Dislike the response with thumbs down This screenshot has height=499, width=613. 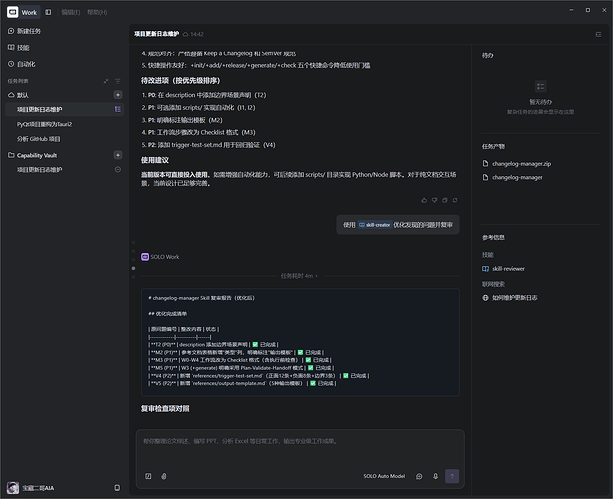pos(434,200)
